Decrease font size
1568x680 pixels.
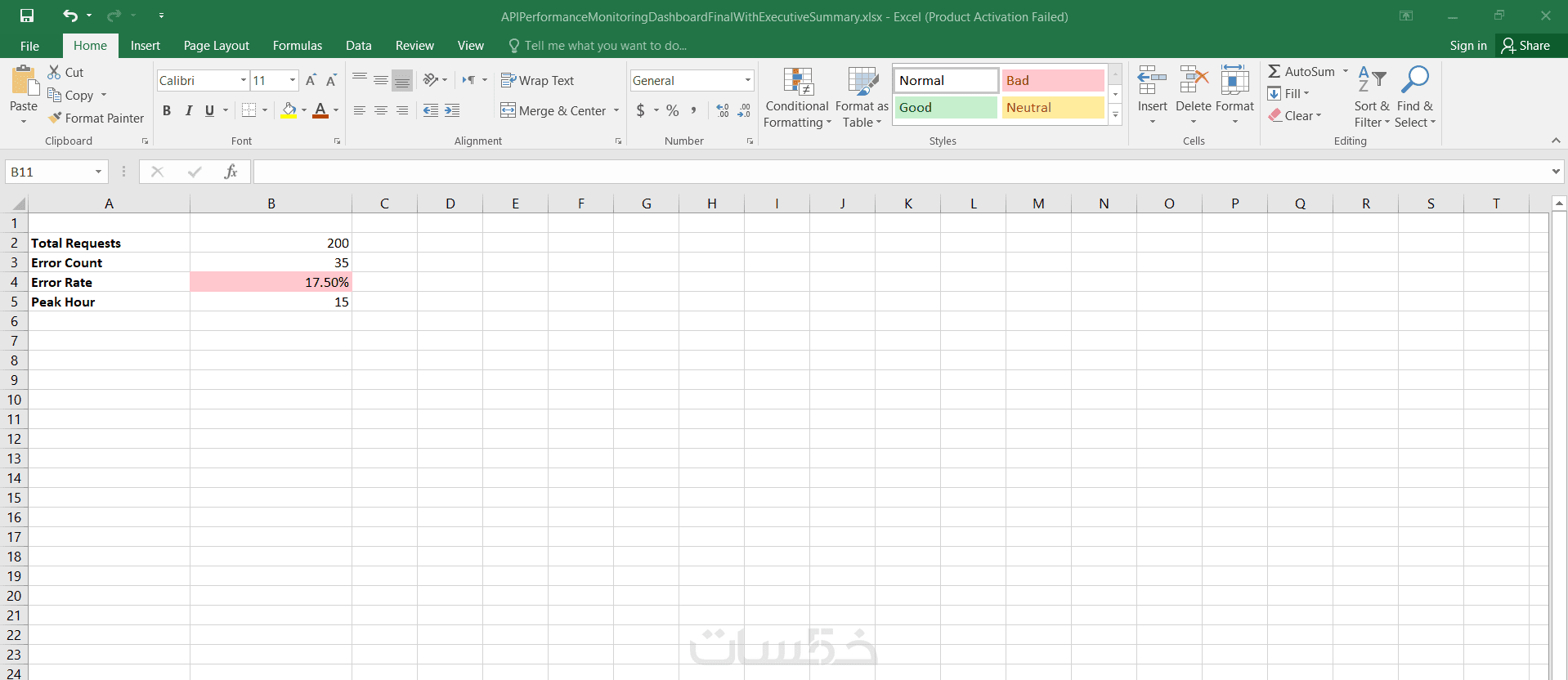click(x=331, y=80)
